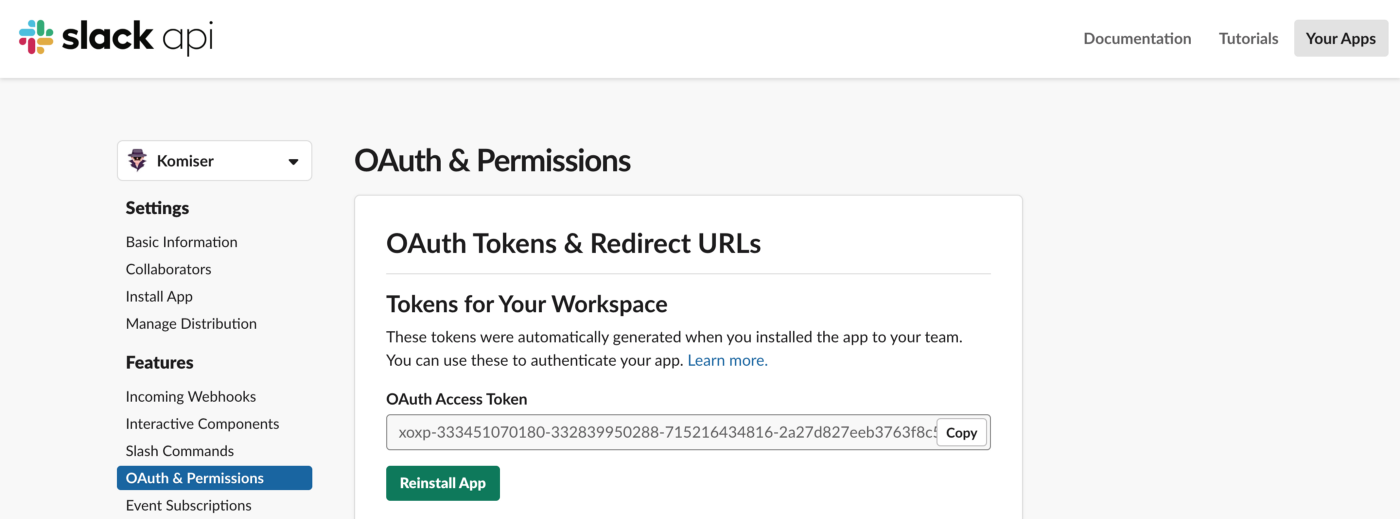Image resolution: width=1400 pixels, height=519 pixels.
Task: Click the Reinstall App button
Action: tap(443, 483)
